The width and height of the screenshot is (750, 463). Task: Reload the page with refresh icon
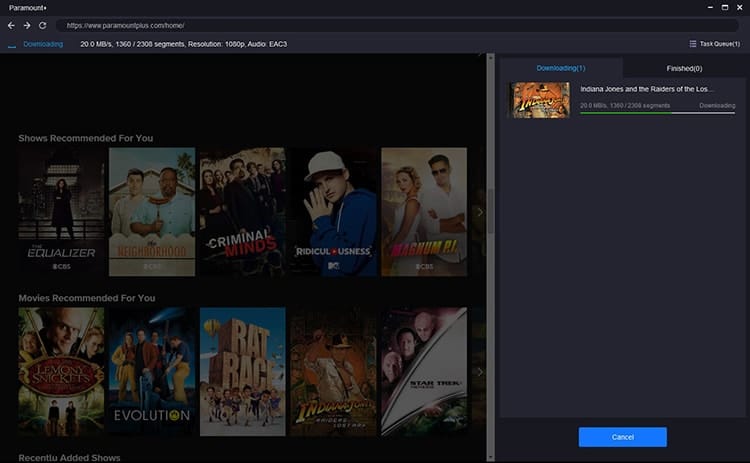point(43,25)
